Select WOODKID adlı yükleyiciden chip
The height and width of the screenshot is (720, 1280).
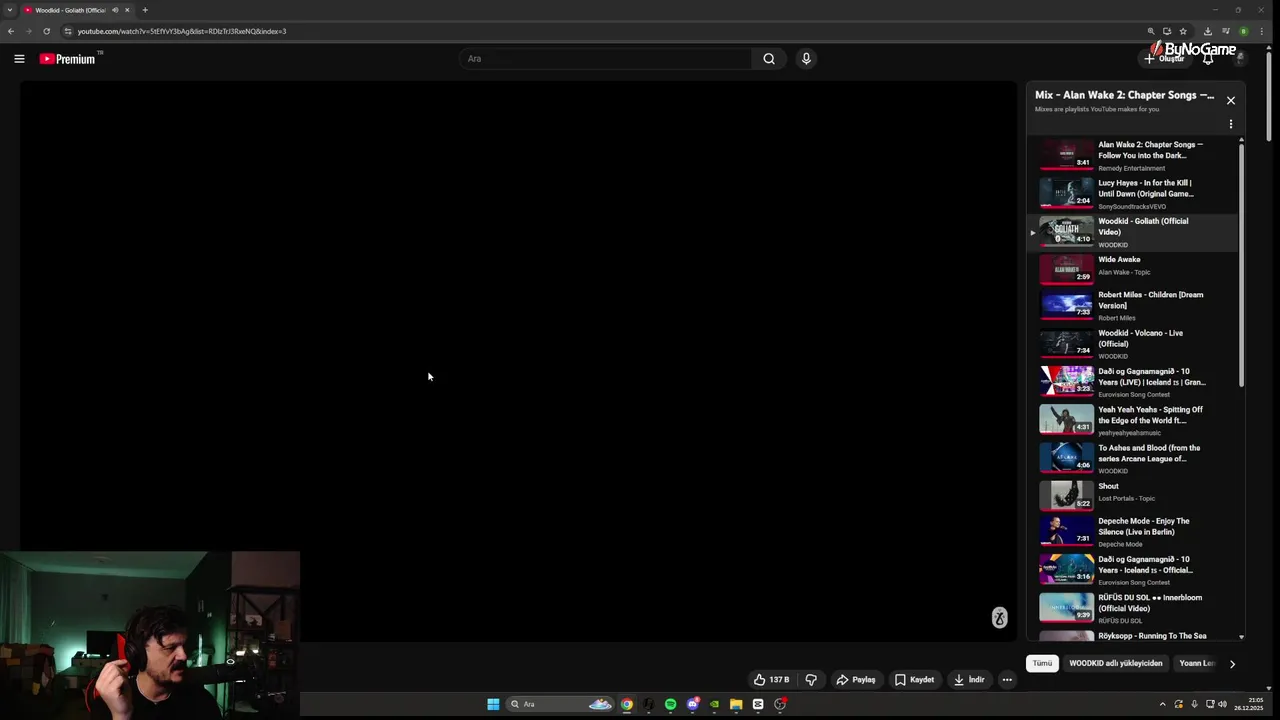click(x=1116, y=663)
